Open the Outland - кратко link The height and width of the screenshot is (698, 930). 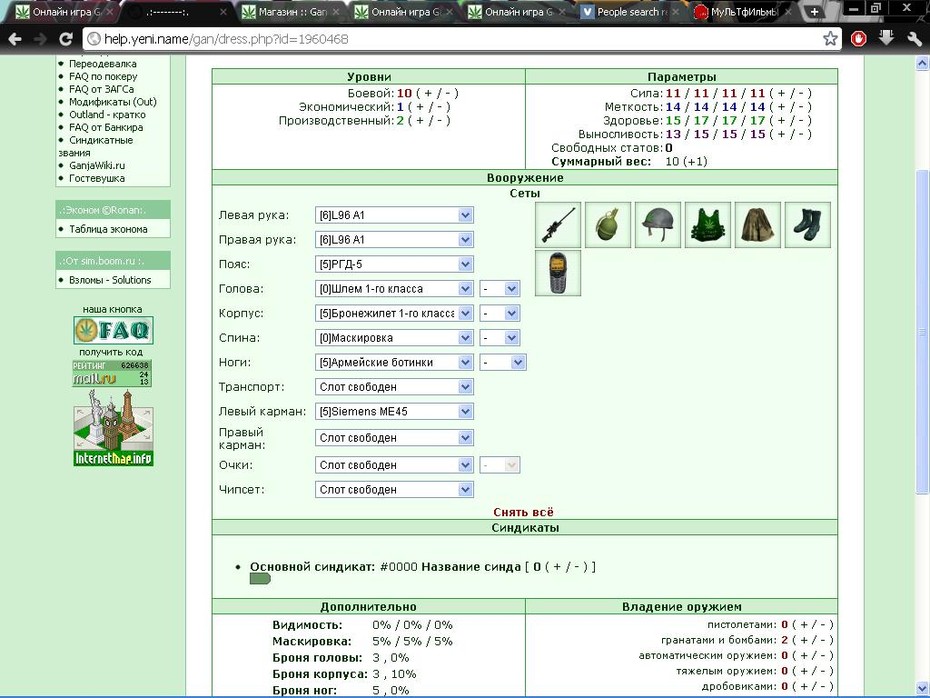point(107,114)
